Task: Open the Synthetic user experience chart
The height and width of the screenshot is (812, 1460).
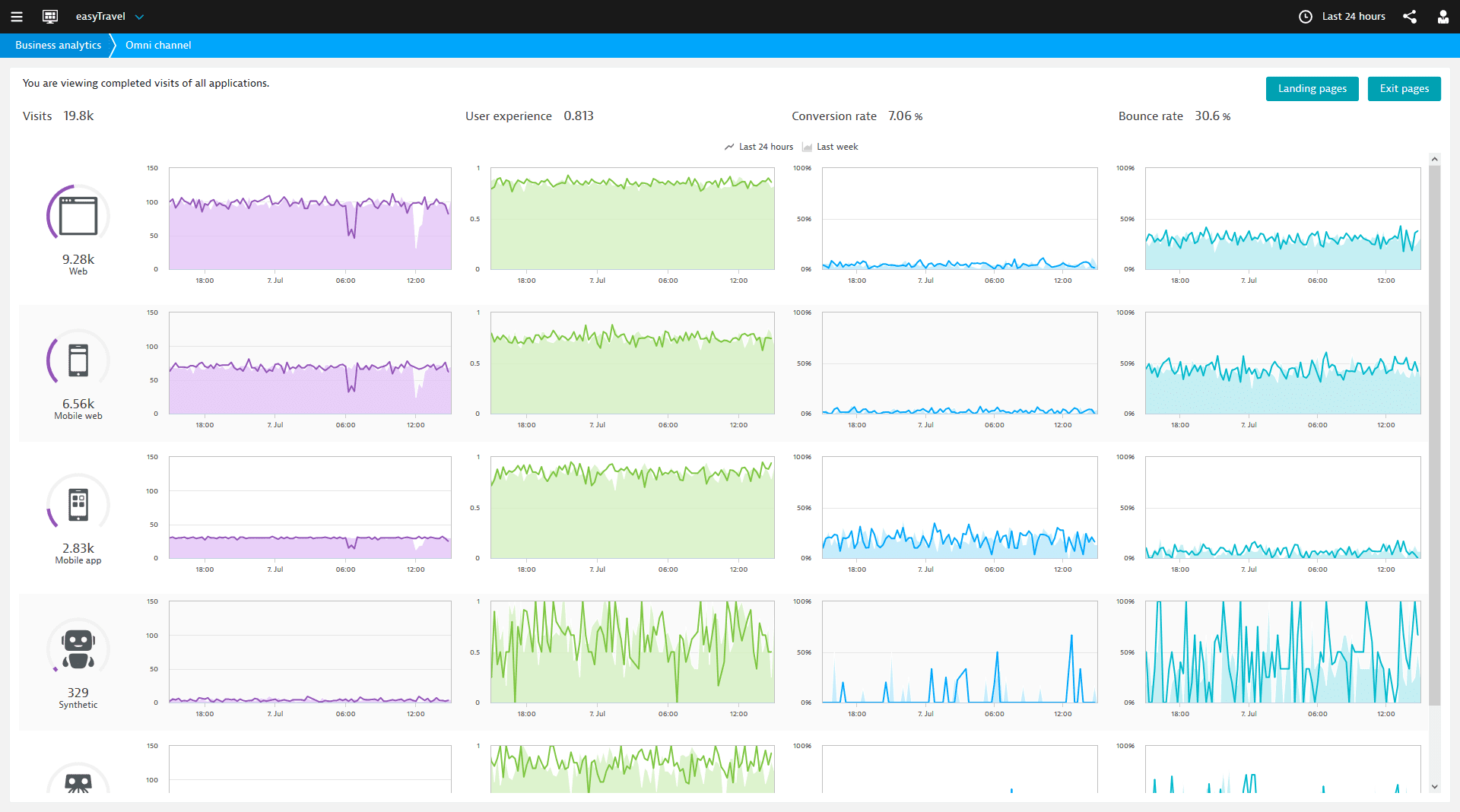Action: pos(633,652)
